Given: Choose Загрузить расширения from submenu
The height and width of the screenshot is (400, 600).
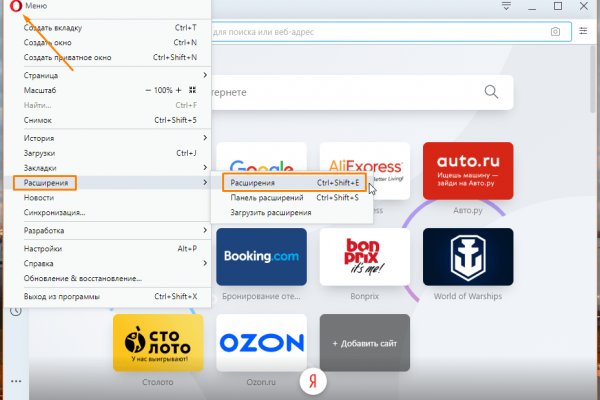Looking at the screenshot, I should coord(270,212).
